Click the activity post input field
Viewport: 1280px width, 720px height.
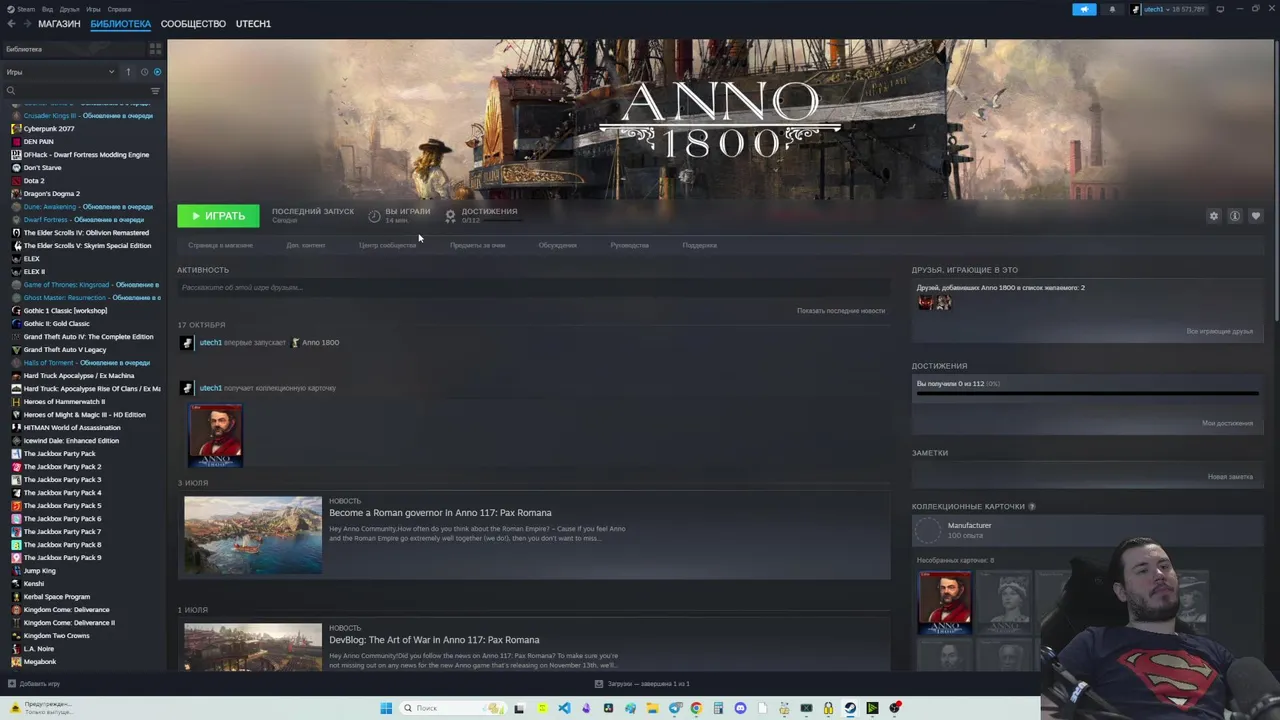[533, 288]
